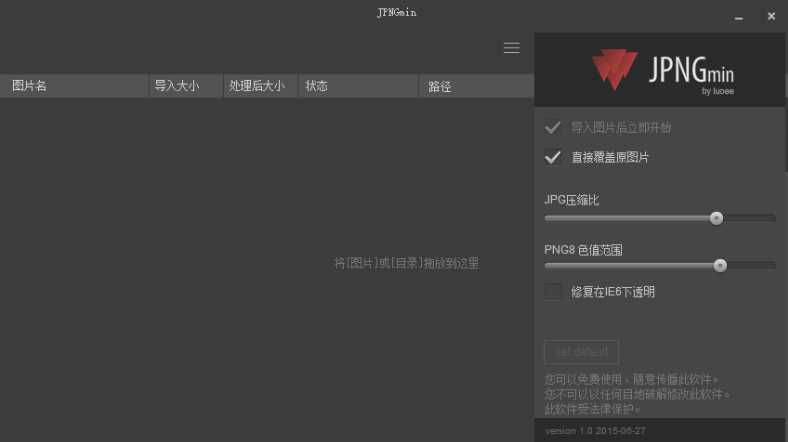Close the JPNGmin window

(771, 17)
